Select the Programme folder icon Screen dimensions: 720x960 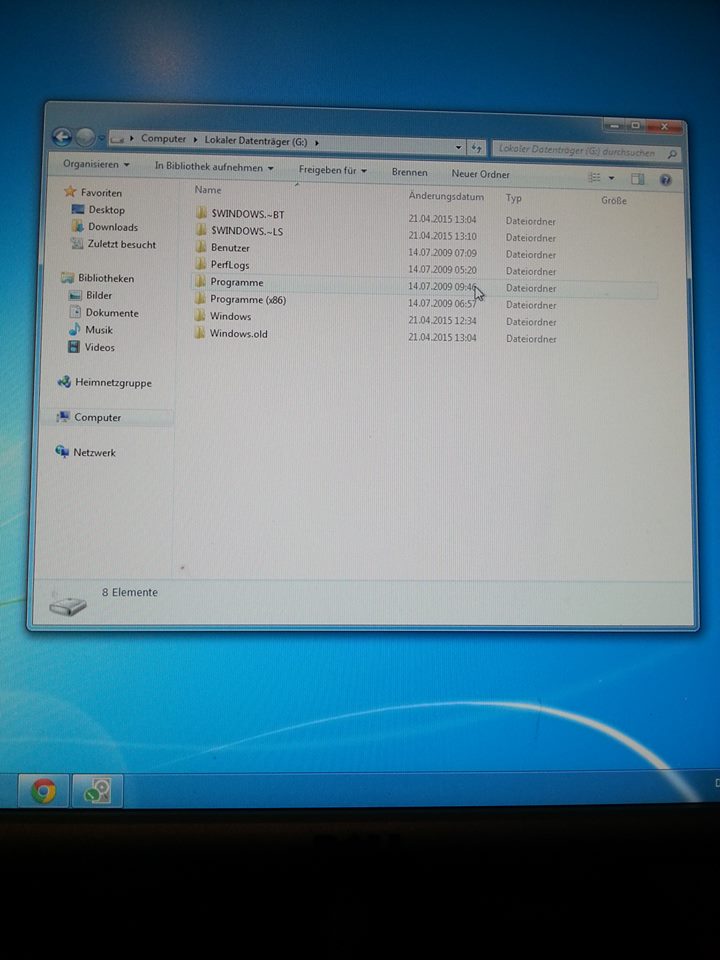coord(200,281)
